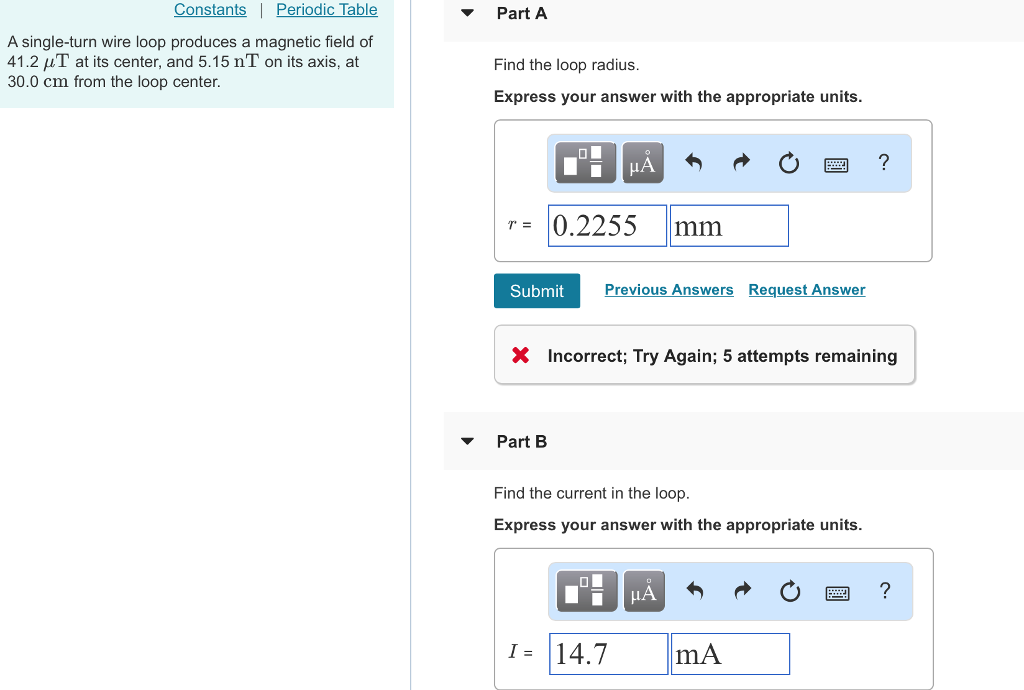The image size is (1024, 690).
Task: Undo the last entry in Part A
Action: (693, 162)
